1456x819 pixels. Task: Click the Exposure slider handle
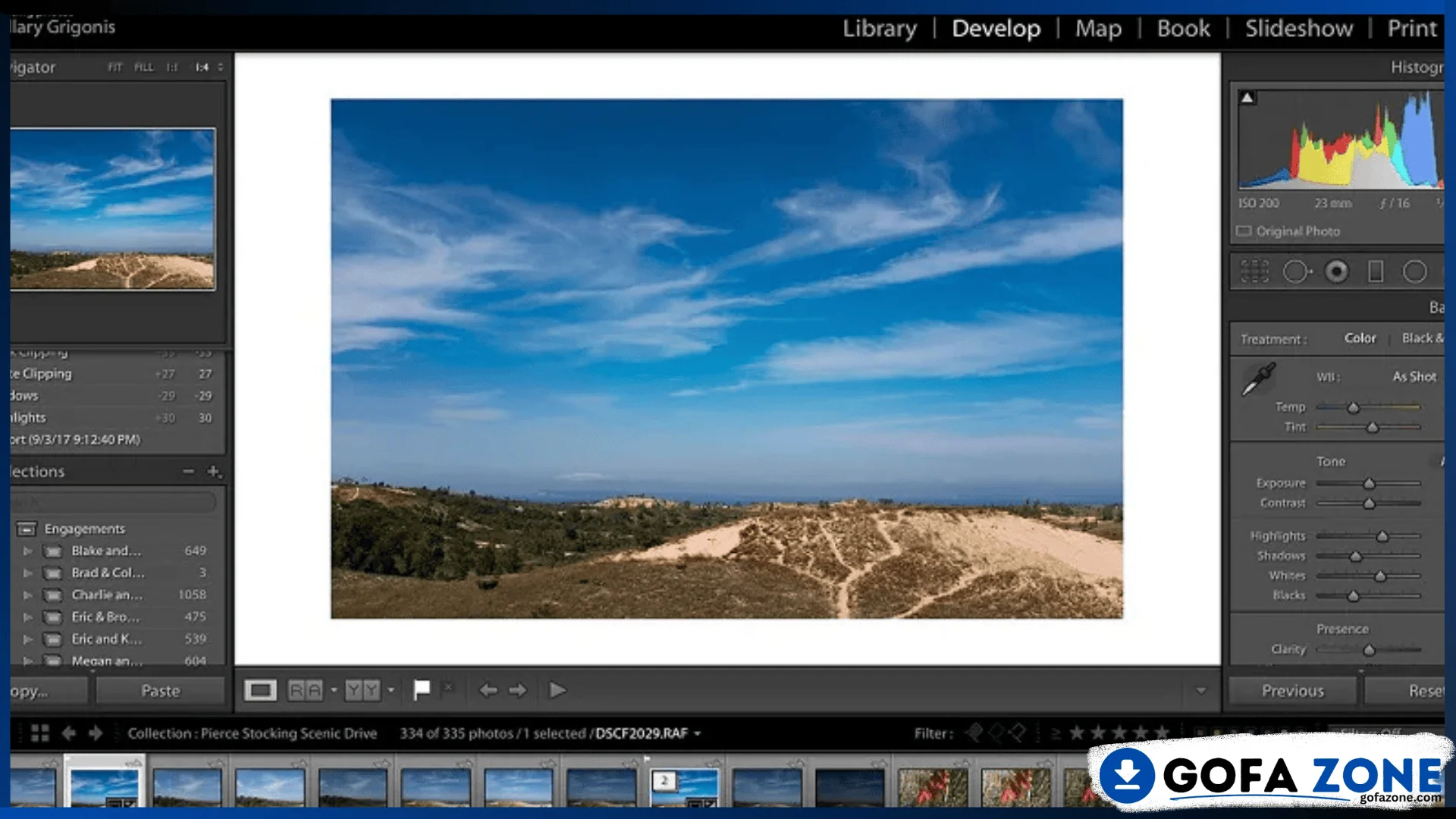click(1369, 484)
